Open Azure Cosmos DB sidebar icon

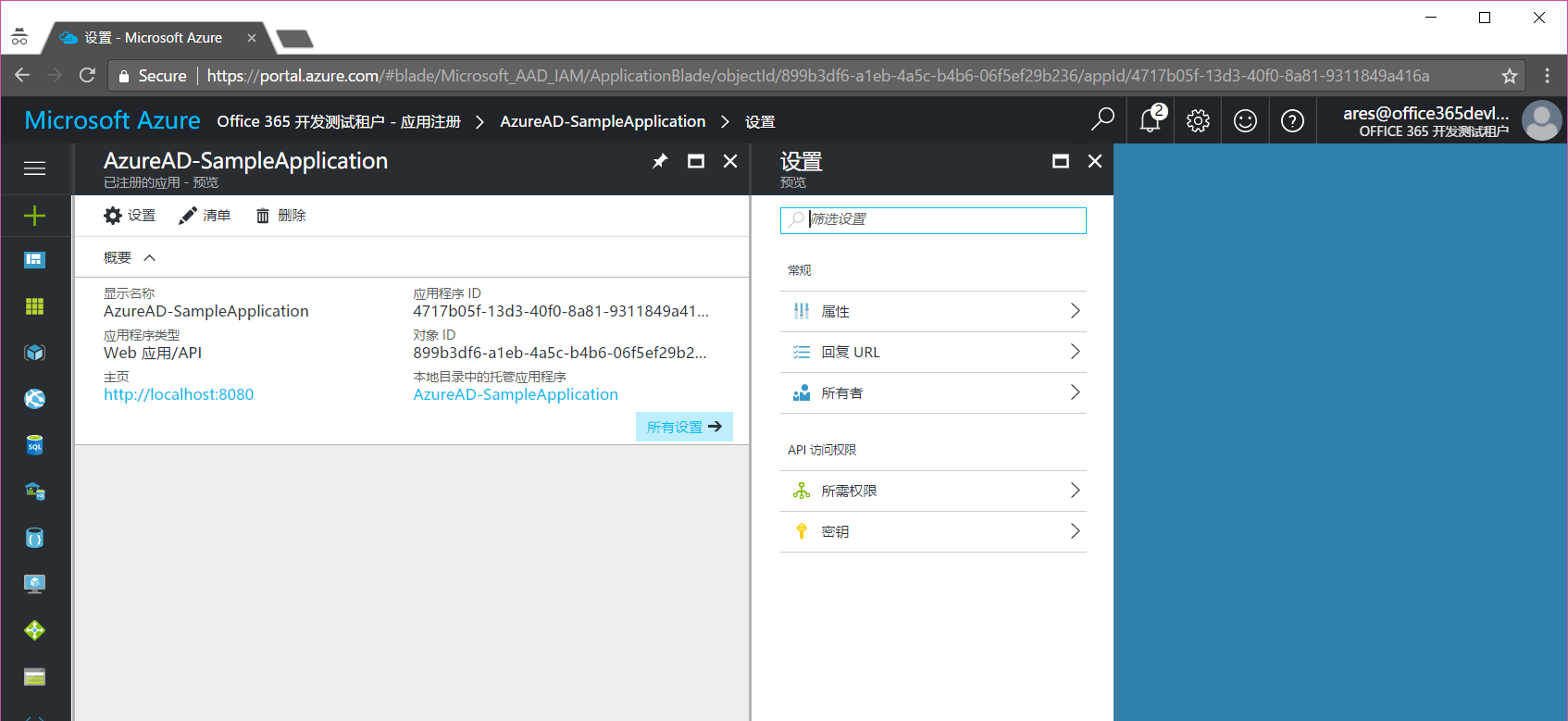34,538
